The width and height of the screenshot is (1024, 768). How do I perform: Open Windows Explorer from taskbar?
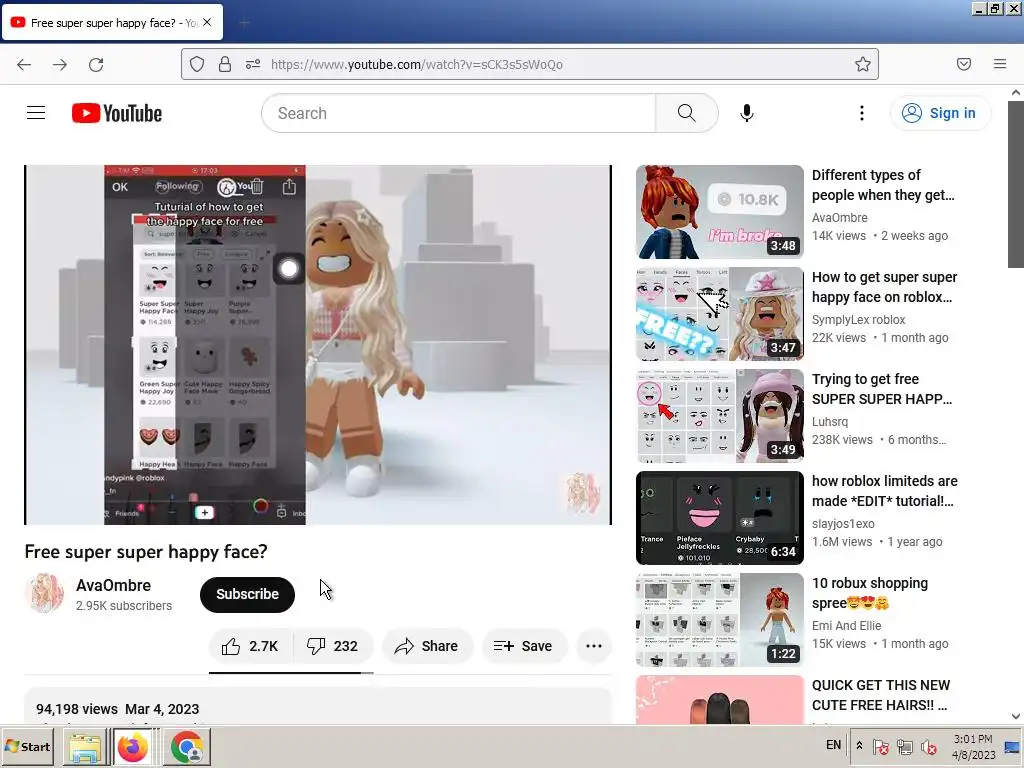coord(86,747)
